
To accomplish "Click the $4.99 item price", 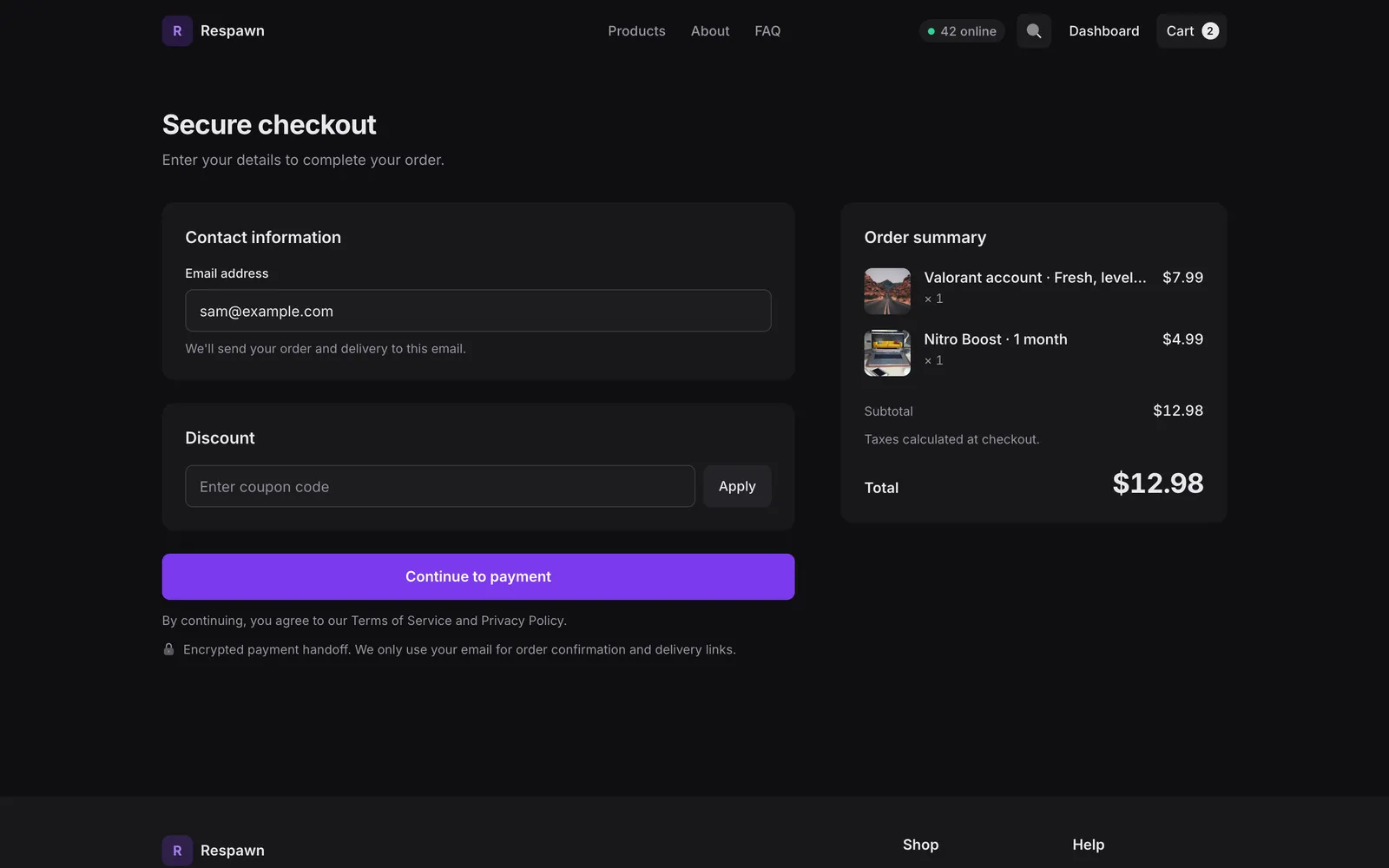I will [x=1182, y=339].
